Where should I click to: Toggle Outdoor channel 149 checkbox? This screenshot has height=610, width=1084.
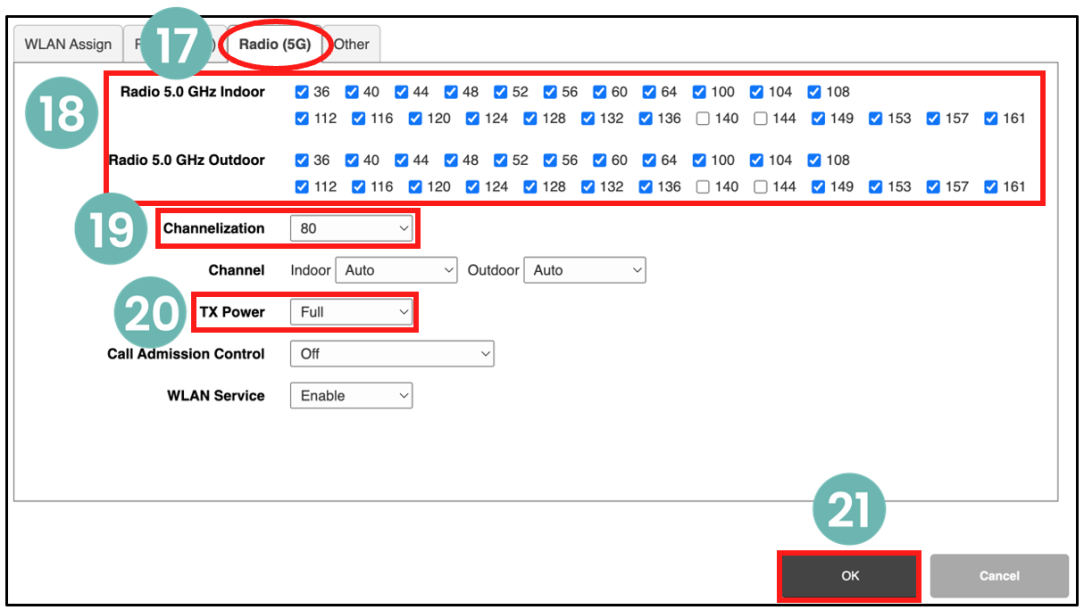818,187
